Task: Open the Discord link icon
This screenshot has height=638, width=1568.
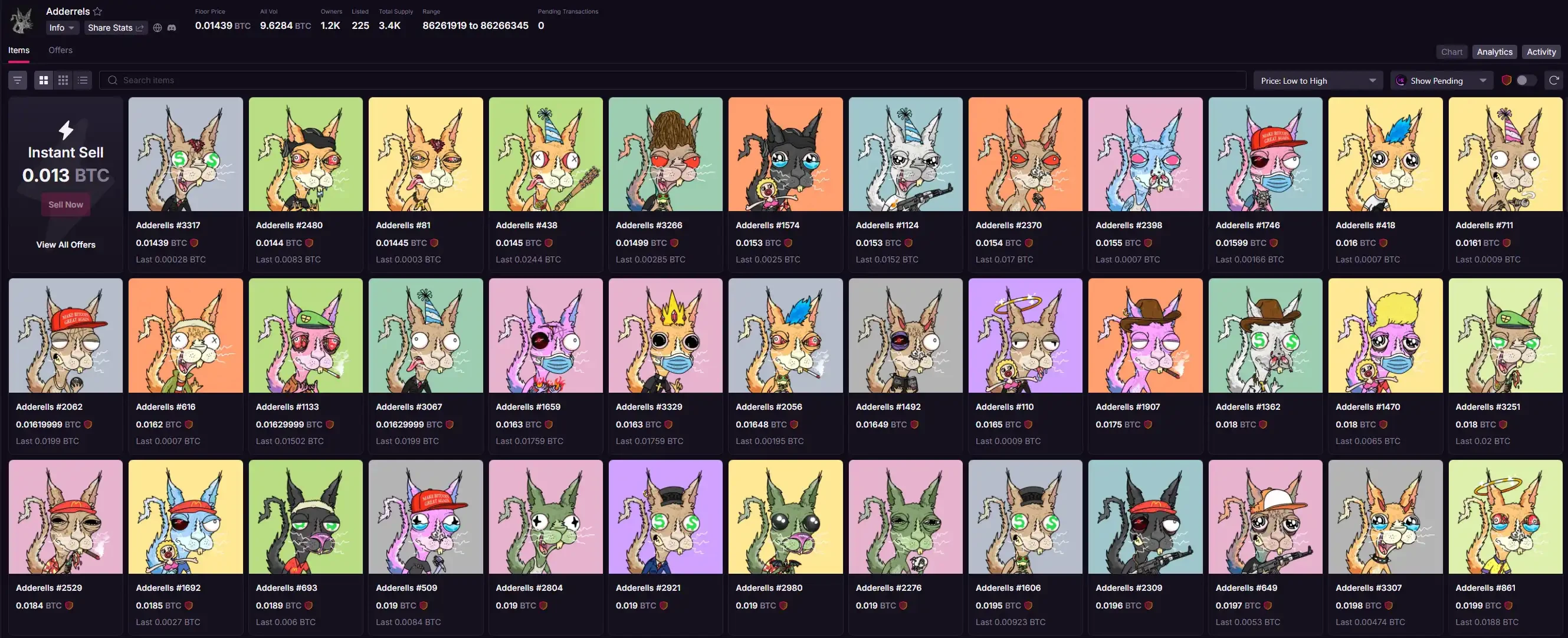Action: tap(172, 28)
